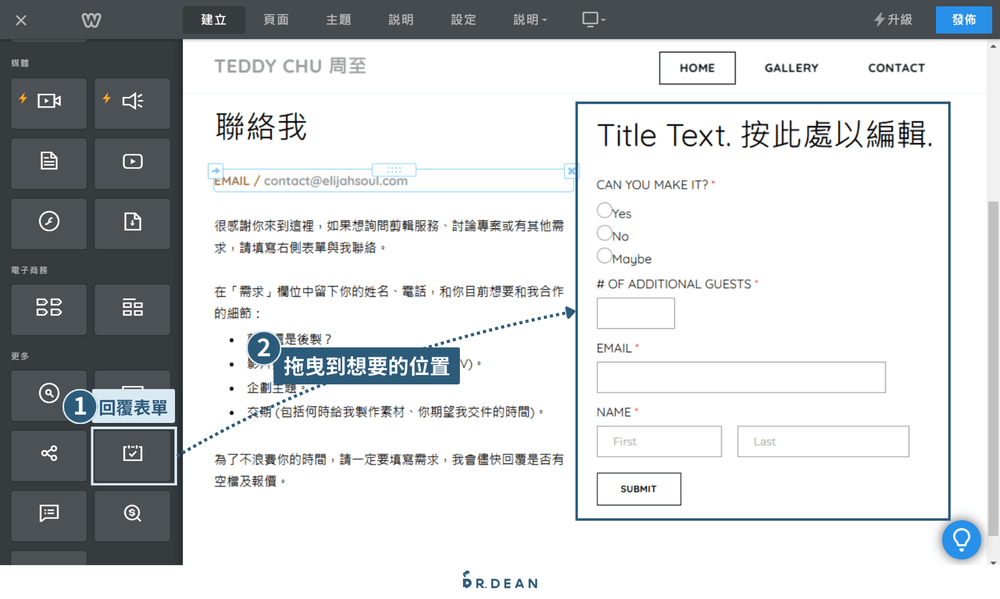Open the 主題 tab
Screen dimensions: 1000x599
tap(338, 19)
